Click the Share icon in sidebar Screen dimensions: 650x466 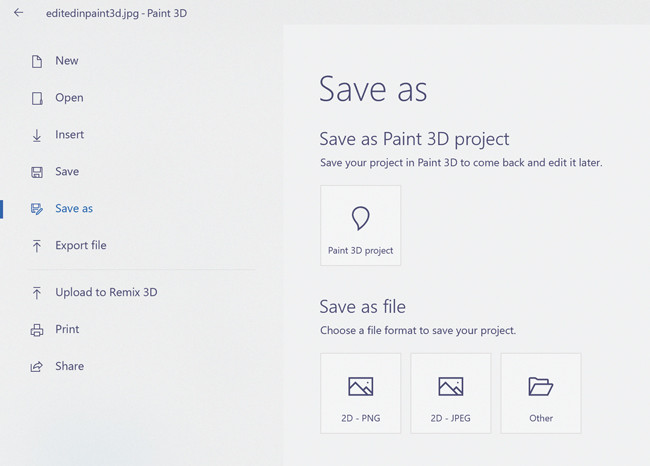tap(37, 367)
